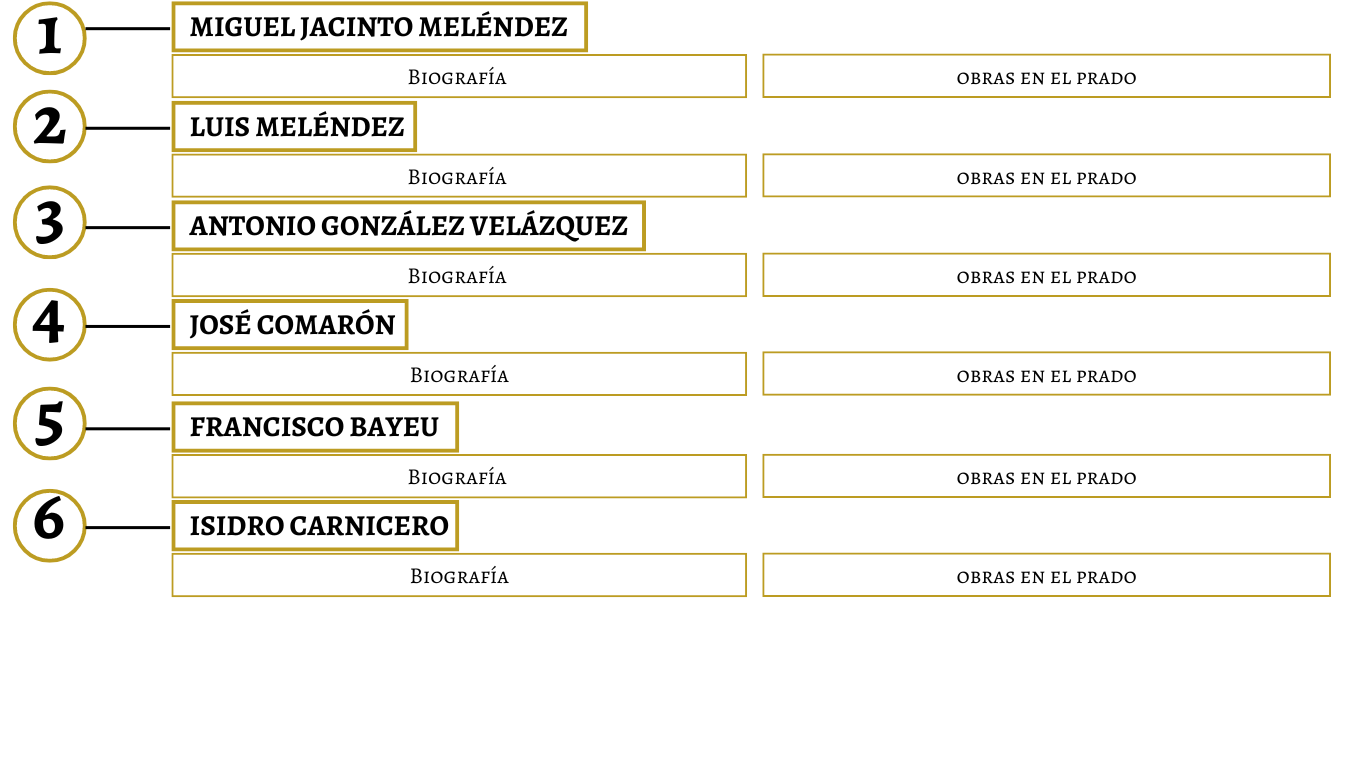Image resolution: width=1366 pixels, height=768 pixels.
Task: Click the number 2 circle icon
Action: point(49,127)
